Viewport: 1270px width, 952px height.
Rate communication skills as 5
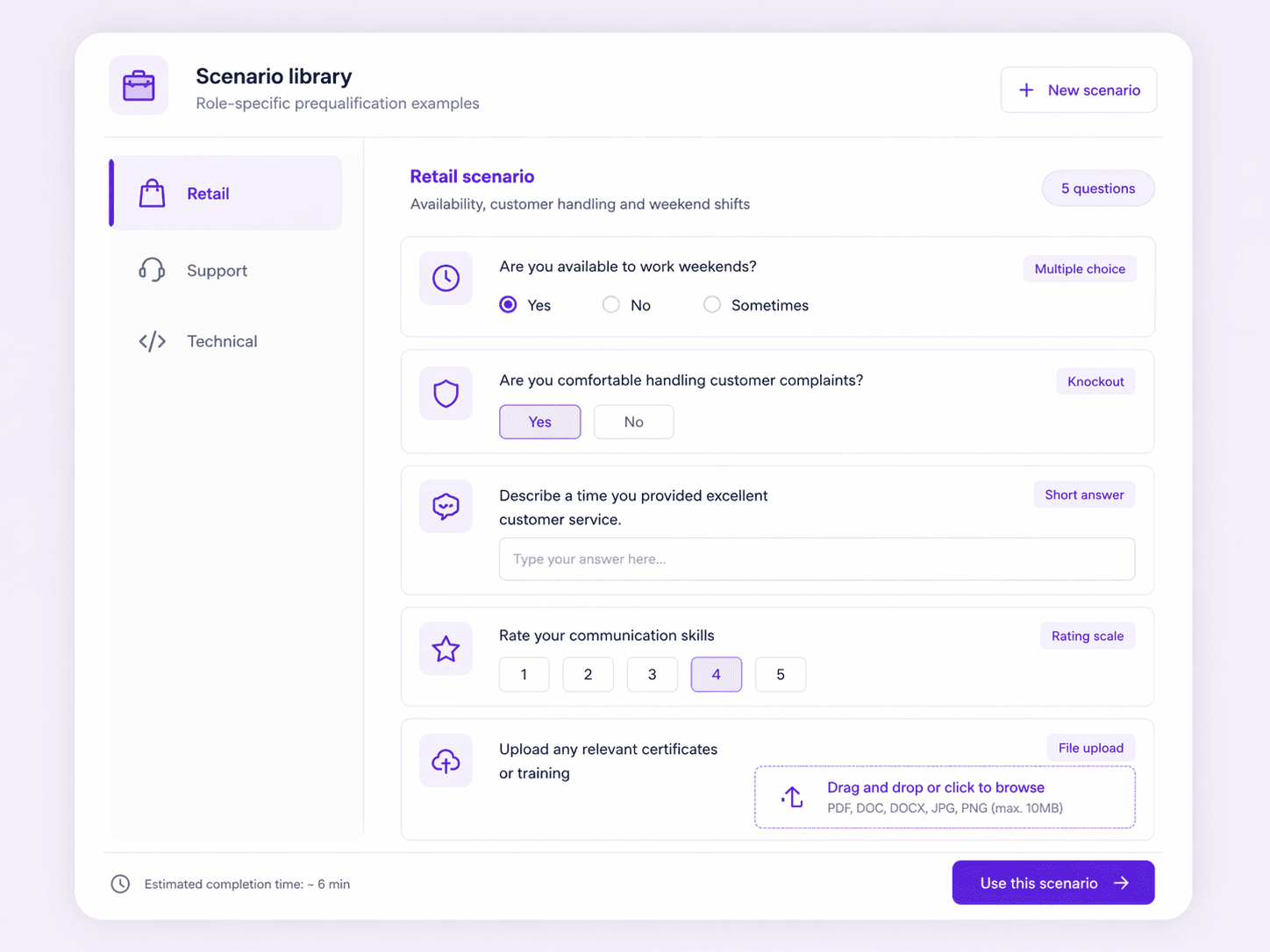780,674
